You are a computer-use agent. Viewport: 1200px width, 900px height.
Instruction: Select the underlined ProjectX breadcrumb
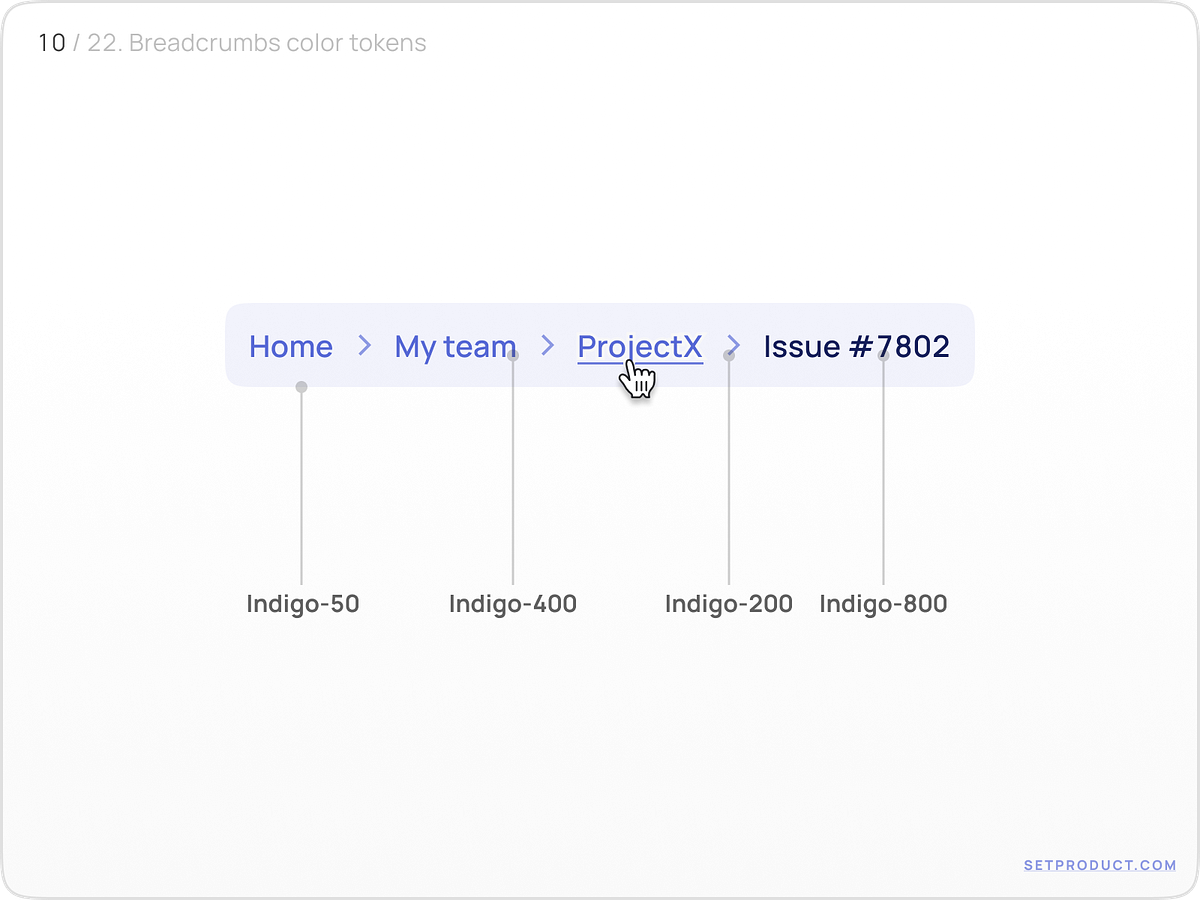coord(639,347)
